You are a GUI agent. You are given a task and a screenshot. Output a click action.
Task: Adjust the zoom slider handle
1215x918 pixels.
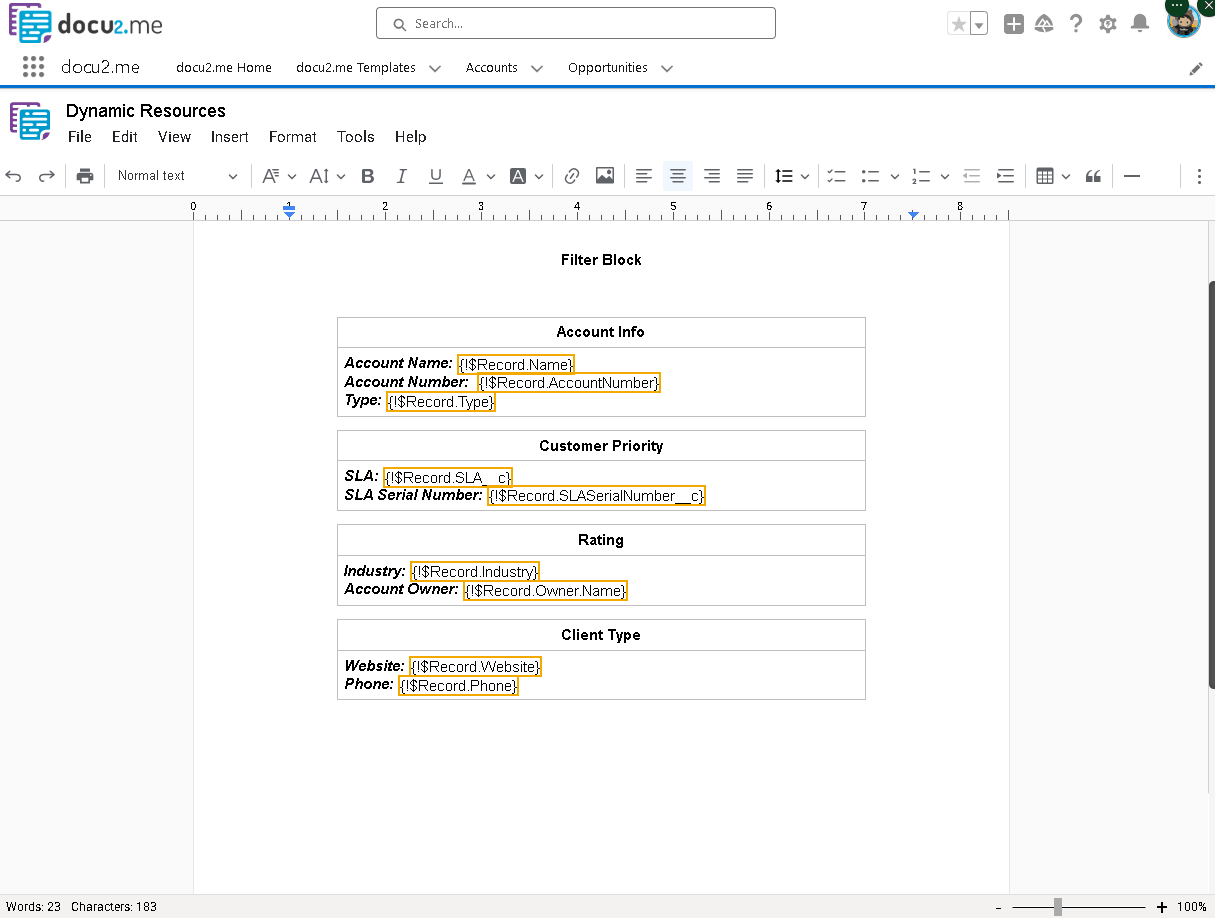pyautogui.click(x=1058, y=907)
